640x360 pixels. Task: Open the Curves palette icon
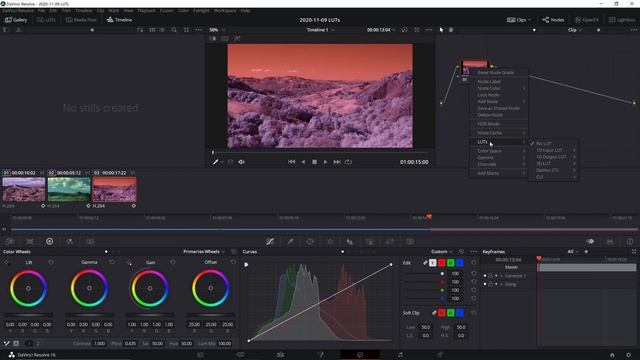tap(270, 241)
